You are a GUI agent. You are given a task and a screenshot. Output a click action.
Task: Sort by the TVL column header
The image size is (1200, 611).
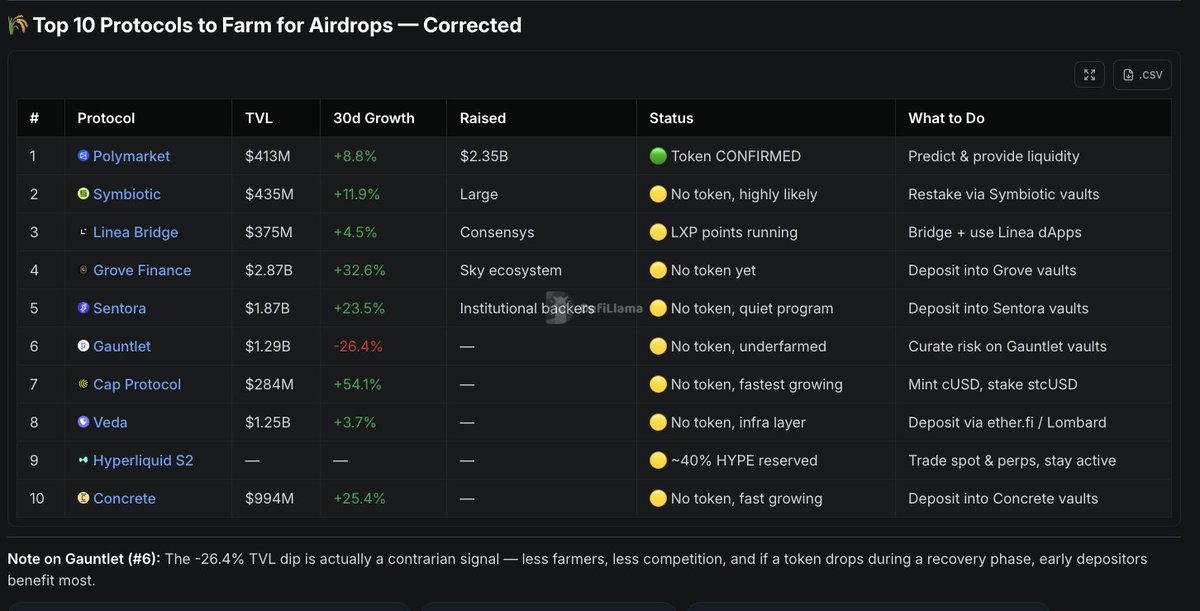pyautogui.click(x=259, y=118)
